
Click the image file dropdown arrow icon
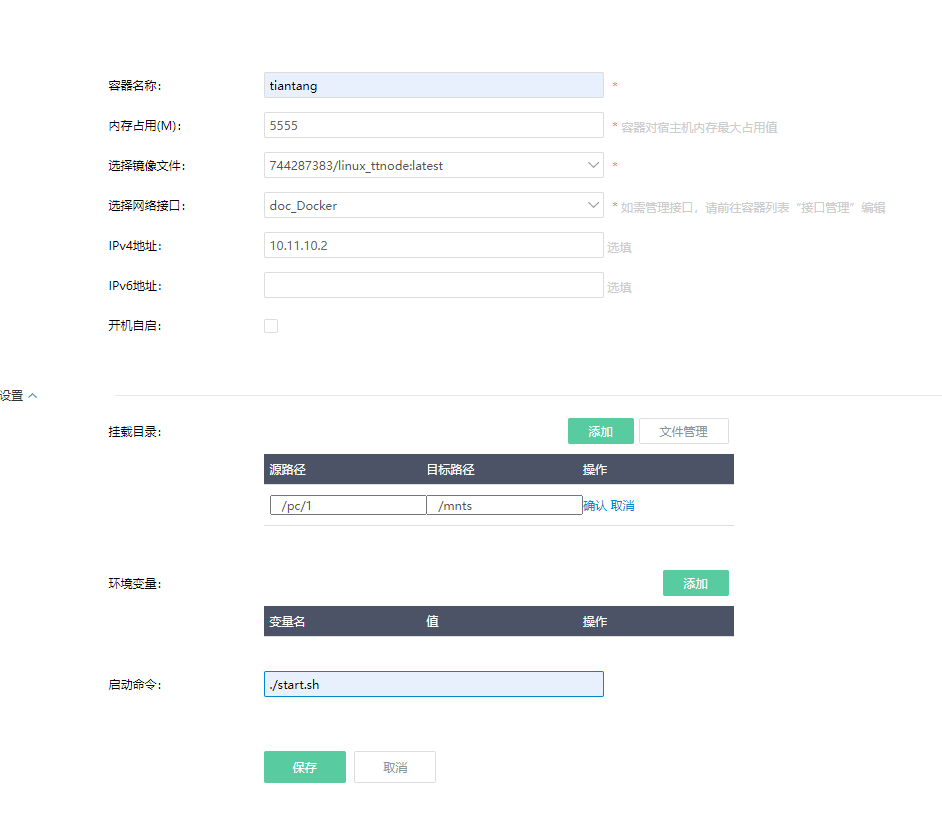click(590, 166)
